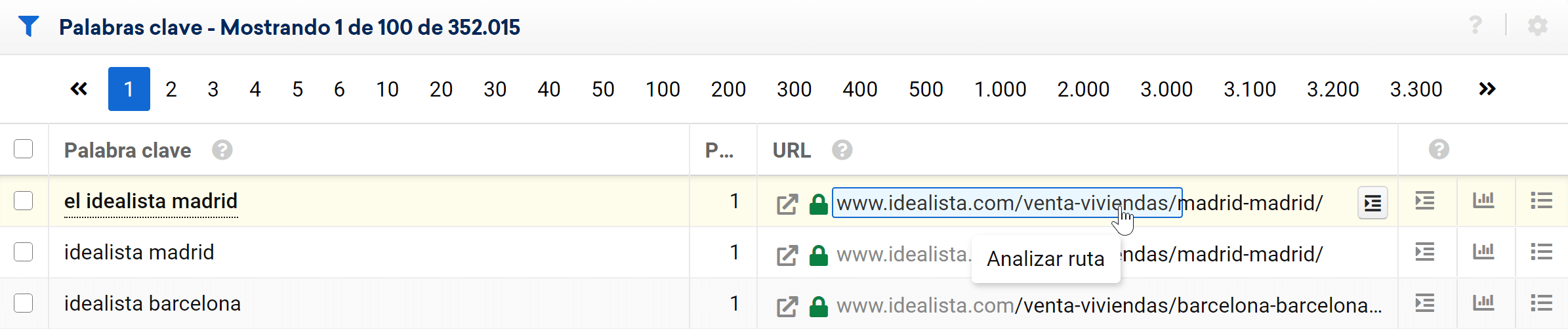The height and width of the screenshot is (329, 1568).
Task: Click the help icon beside 'Palabra clave'
Action: point(222,150)
